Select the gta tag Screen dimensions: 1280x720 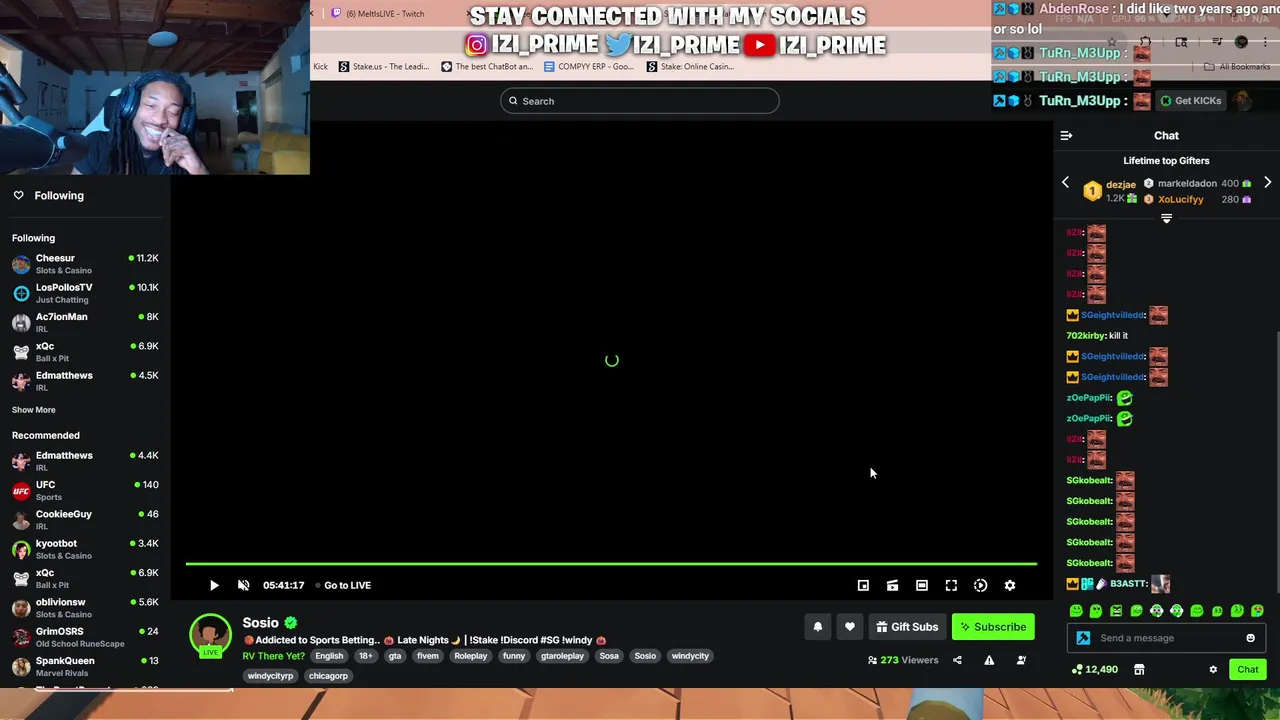tap(395, 656)
